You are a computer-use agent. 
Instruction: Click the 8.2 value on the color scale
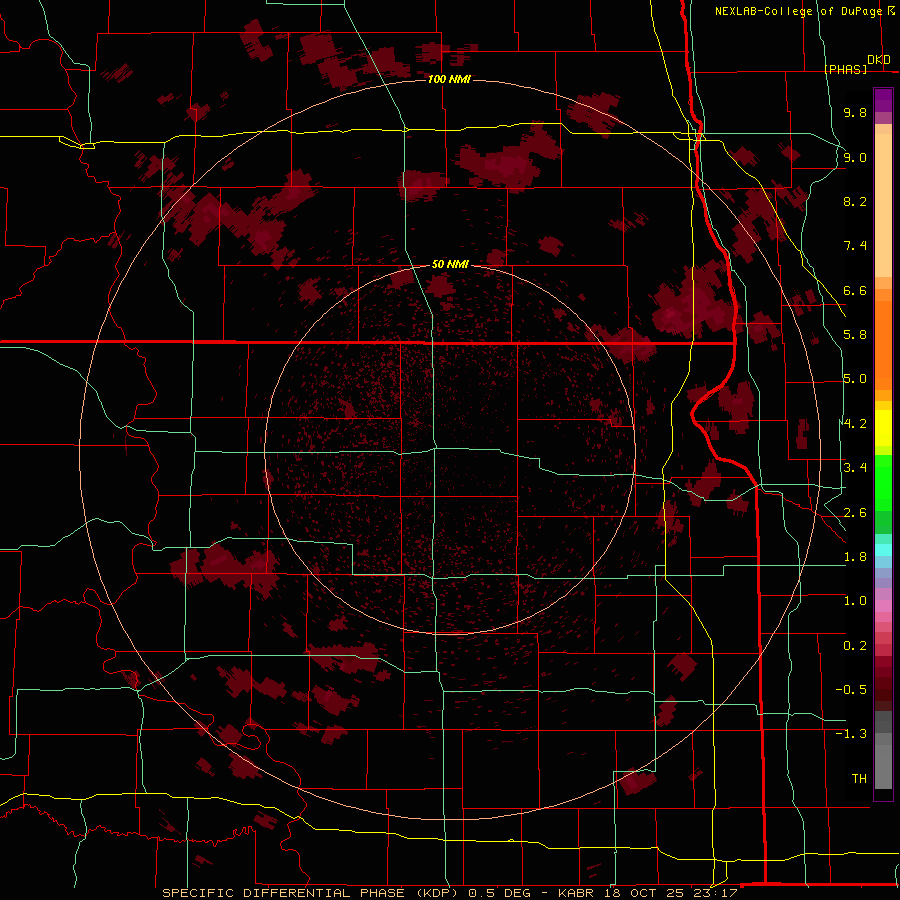click(x=855, y=201)
